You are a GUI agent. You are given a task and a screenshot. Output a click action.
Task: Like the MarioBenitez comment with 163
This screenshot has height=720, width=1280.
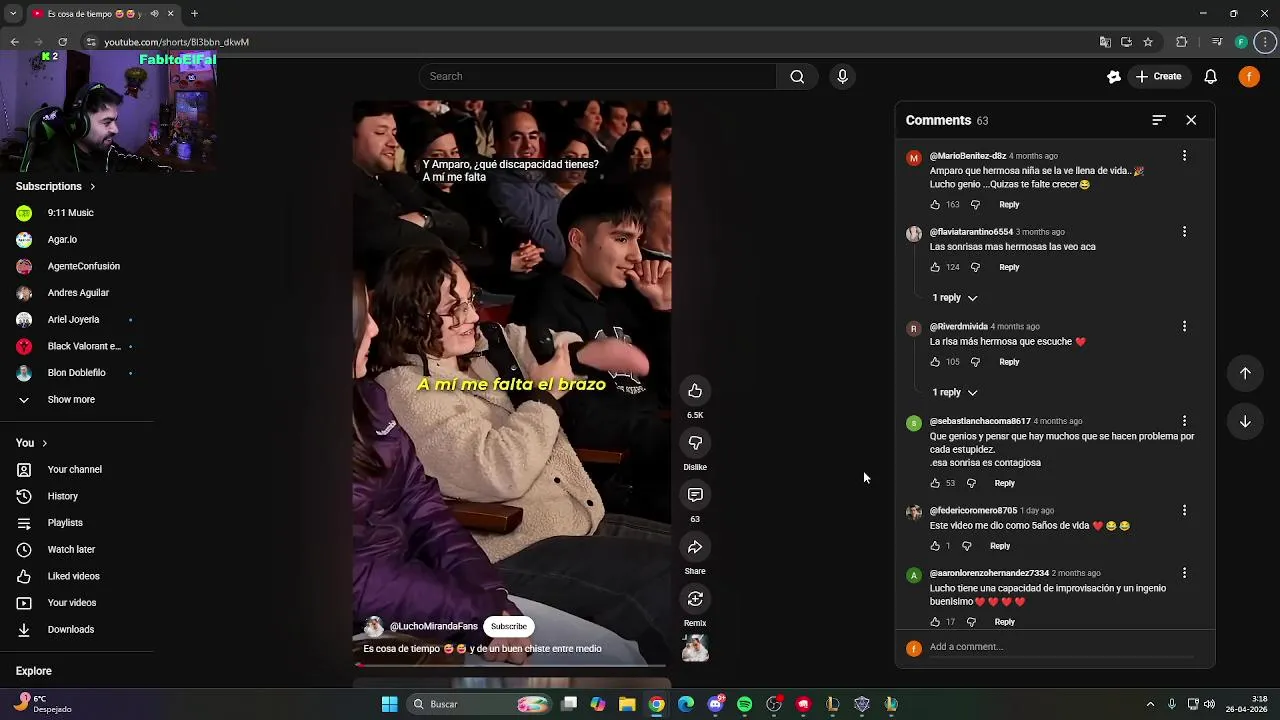pos(935,205)
